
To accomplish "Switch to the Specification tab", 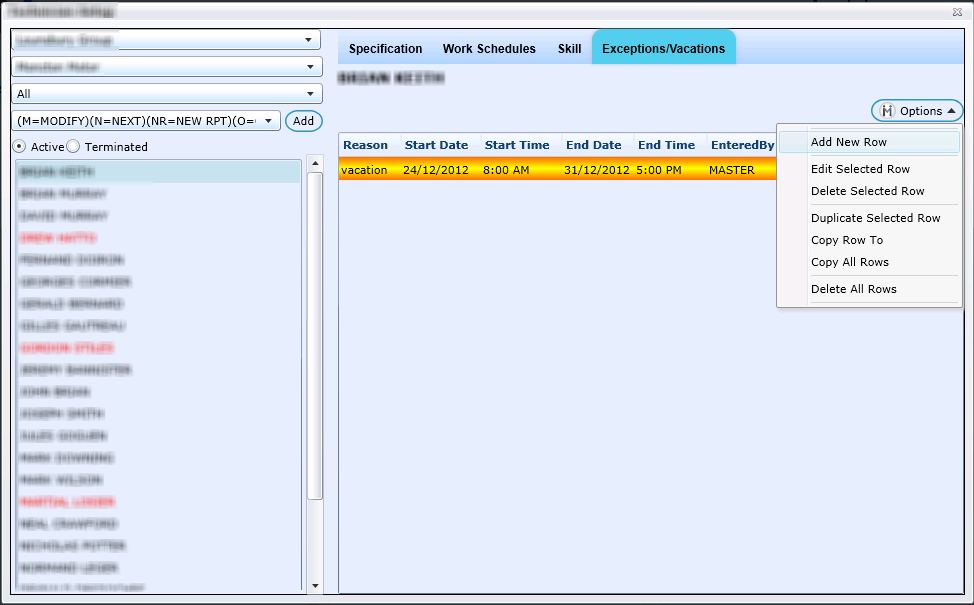I will click(x=385, y=49).
